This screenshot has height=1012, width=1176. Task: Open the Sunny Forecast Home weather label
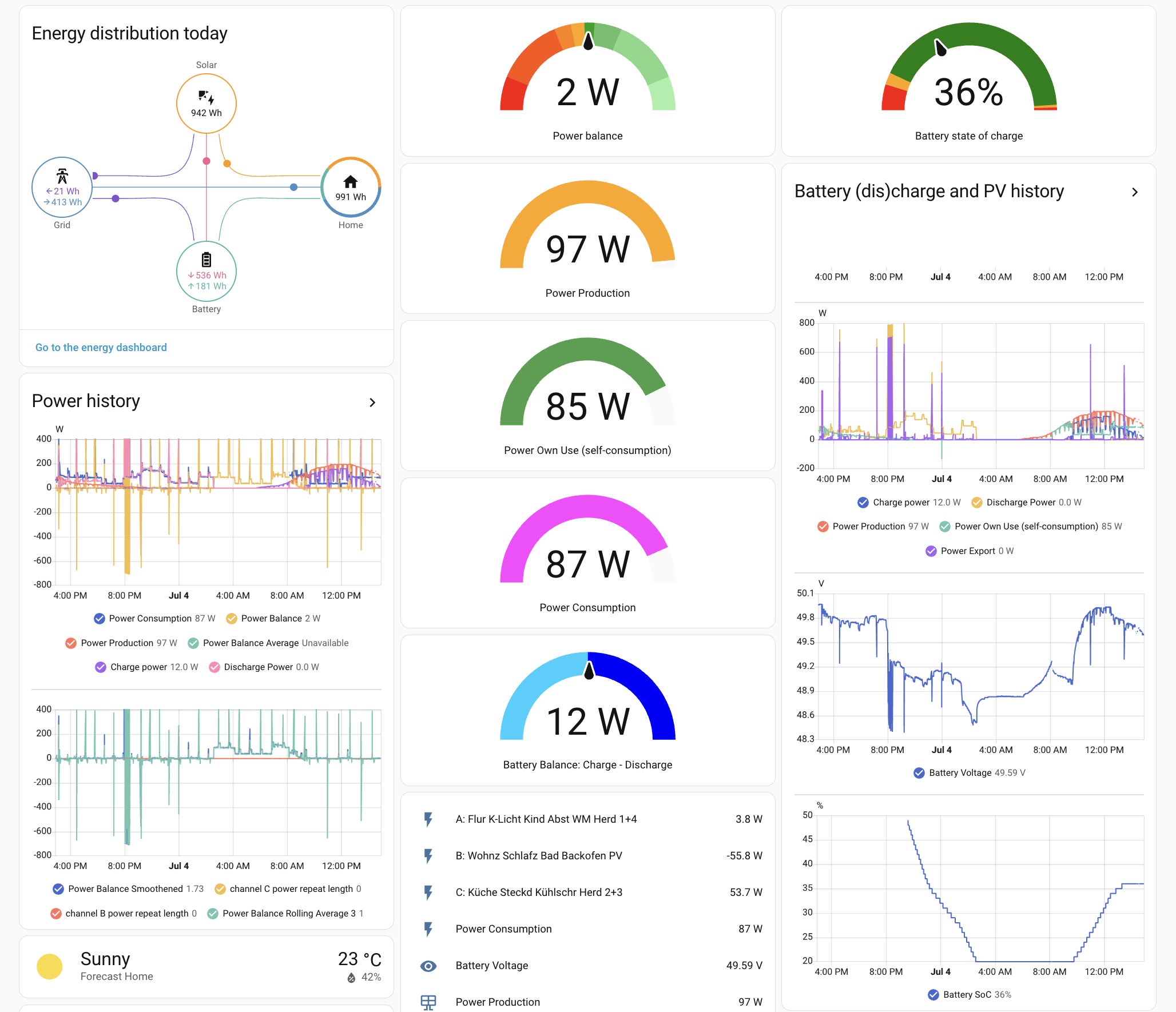[117, 967]
